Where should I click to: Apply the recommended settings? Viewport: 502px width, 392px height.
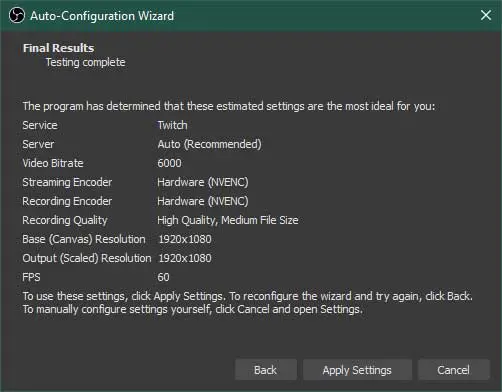point(357,370)
